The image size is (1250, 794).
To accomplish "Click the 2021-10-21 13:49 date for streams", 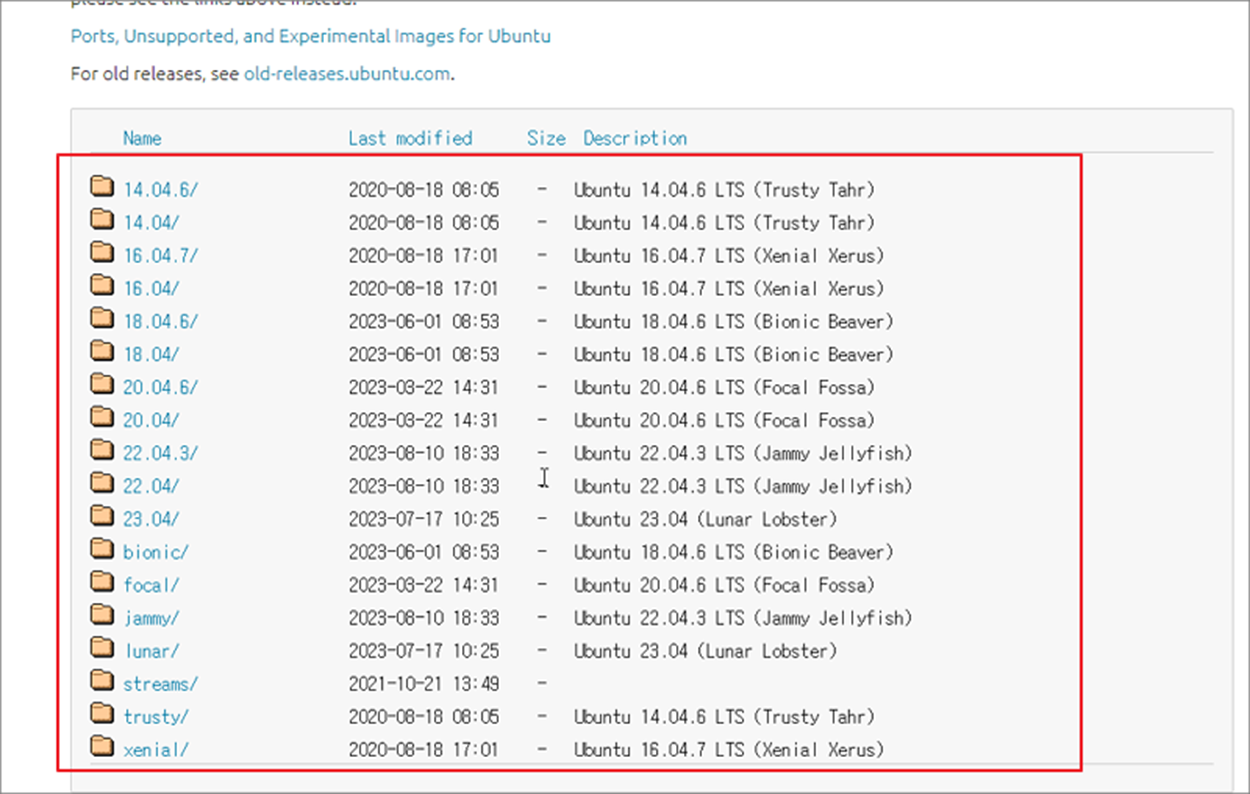I will (424, 684).
